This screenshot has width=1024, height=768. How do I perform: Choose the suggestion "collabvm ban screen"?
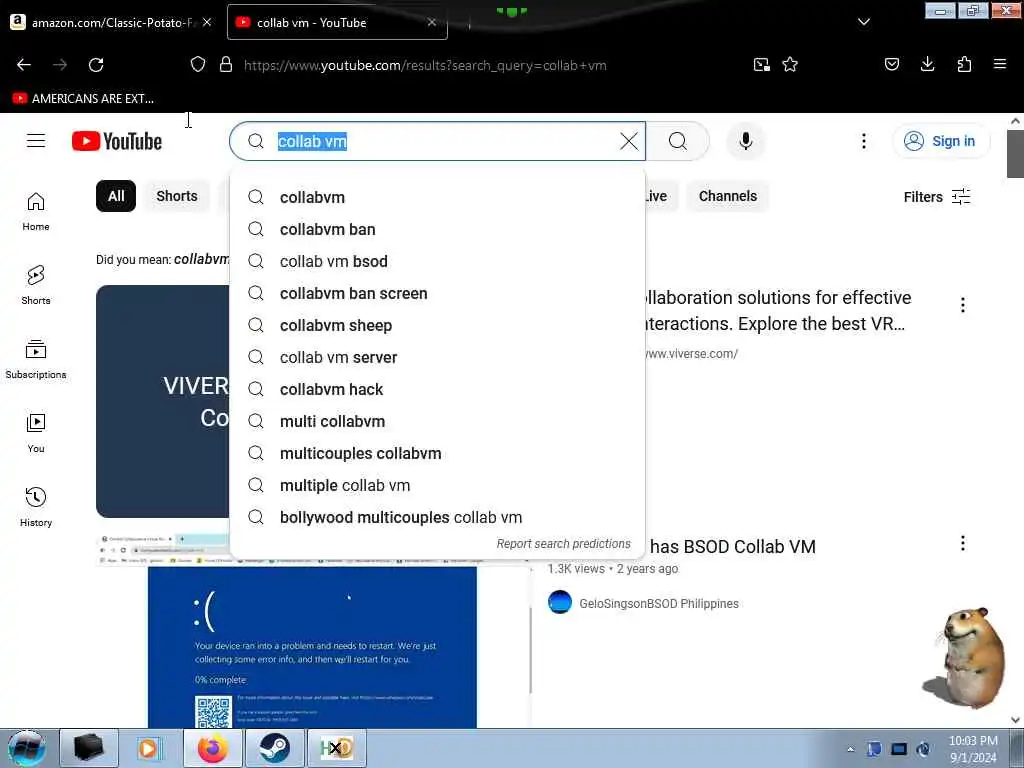[438, 293]
